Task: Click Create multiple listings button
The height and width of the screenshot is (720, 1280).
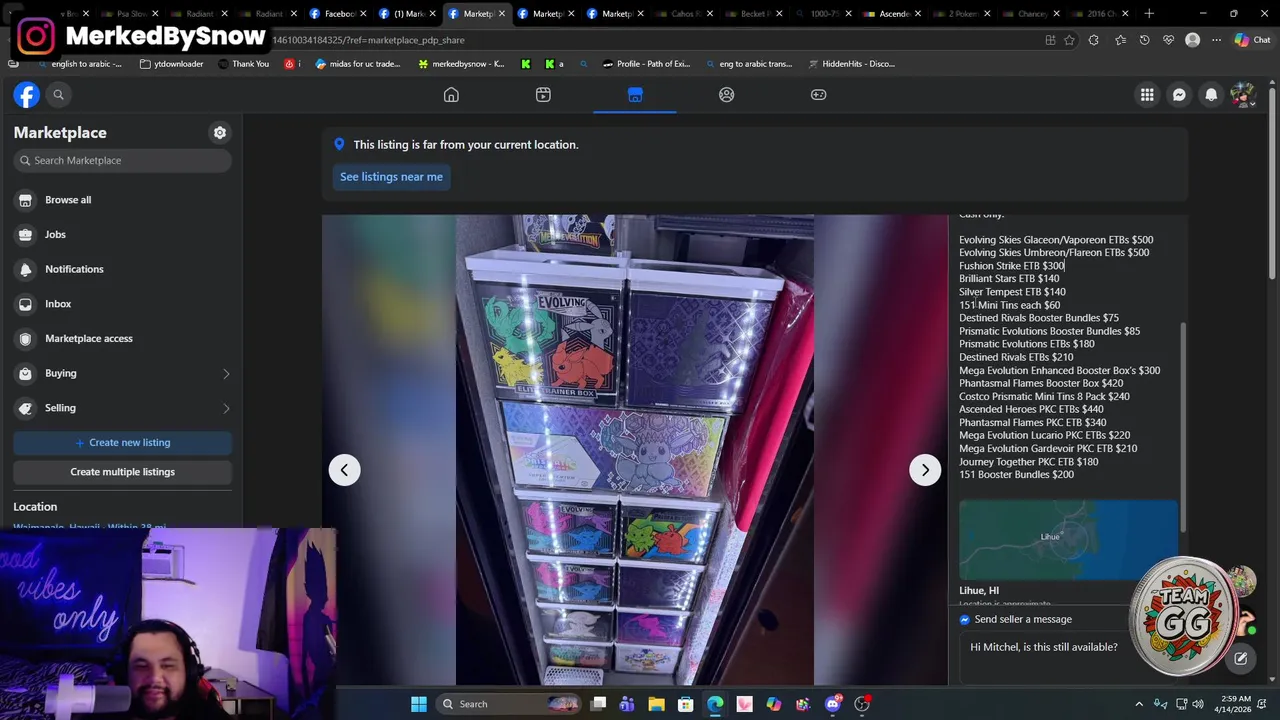Action: coord(122,472)
